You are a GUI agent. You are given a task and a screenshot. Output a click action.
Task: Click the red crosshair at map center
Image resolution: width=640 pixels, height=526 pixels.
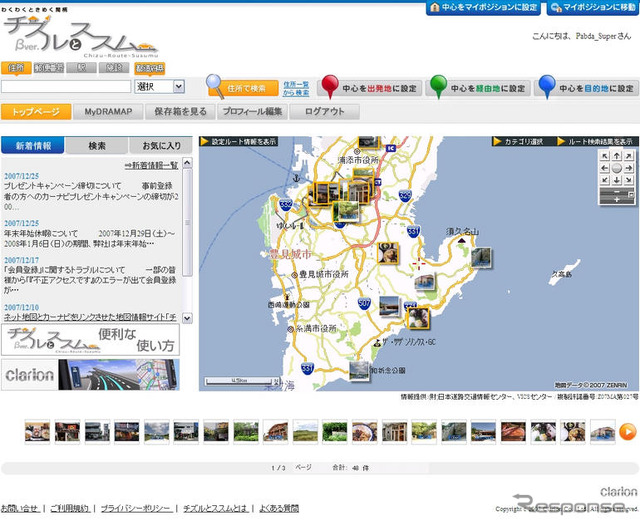(x=418, y=264)
